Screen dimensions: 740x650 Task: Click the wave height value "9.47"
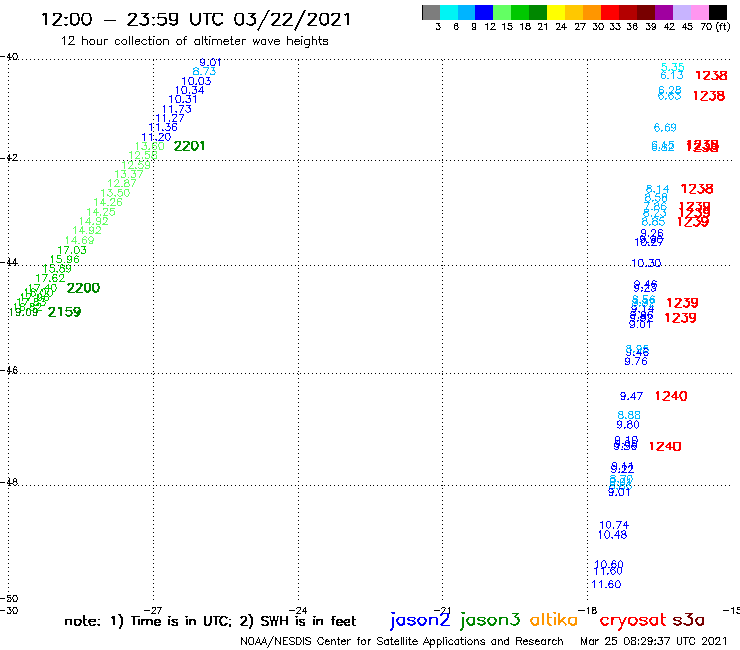tap(631, 396)
